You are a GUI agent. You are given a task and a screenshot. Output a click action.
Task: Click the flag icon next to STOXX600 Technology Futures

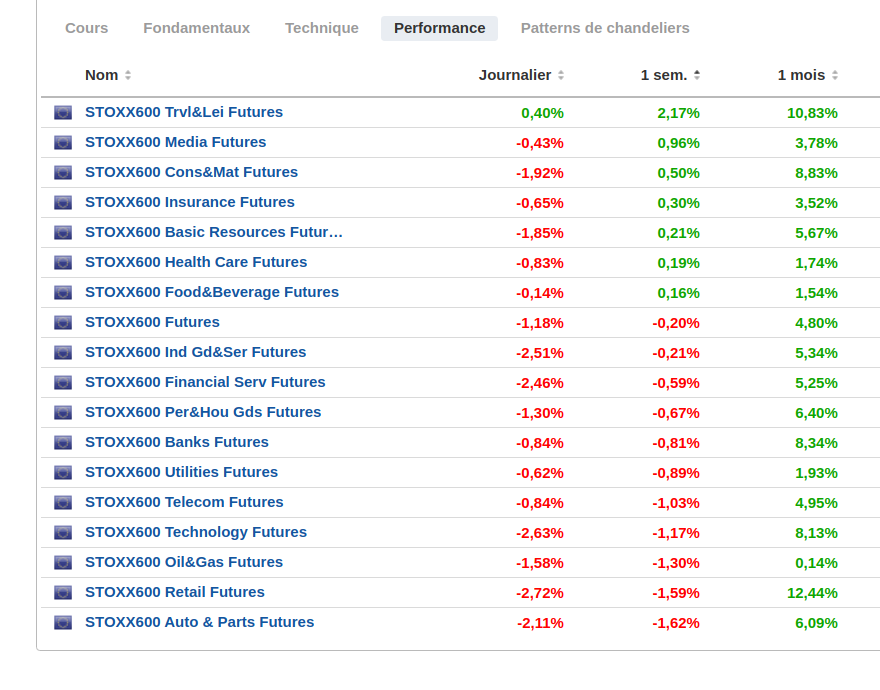pos(63,533)
